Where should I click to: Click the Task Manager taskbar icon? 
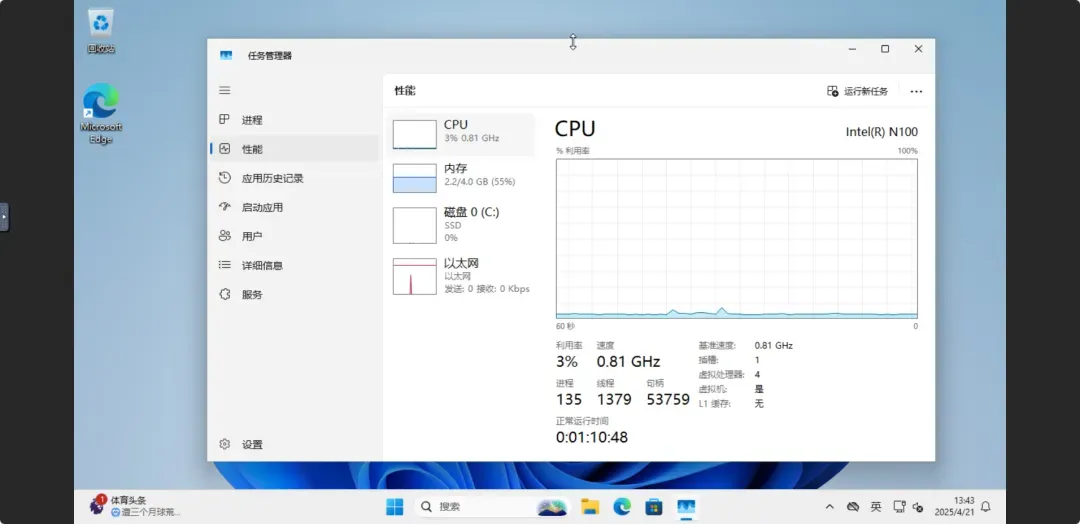[x=686, y=507]
